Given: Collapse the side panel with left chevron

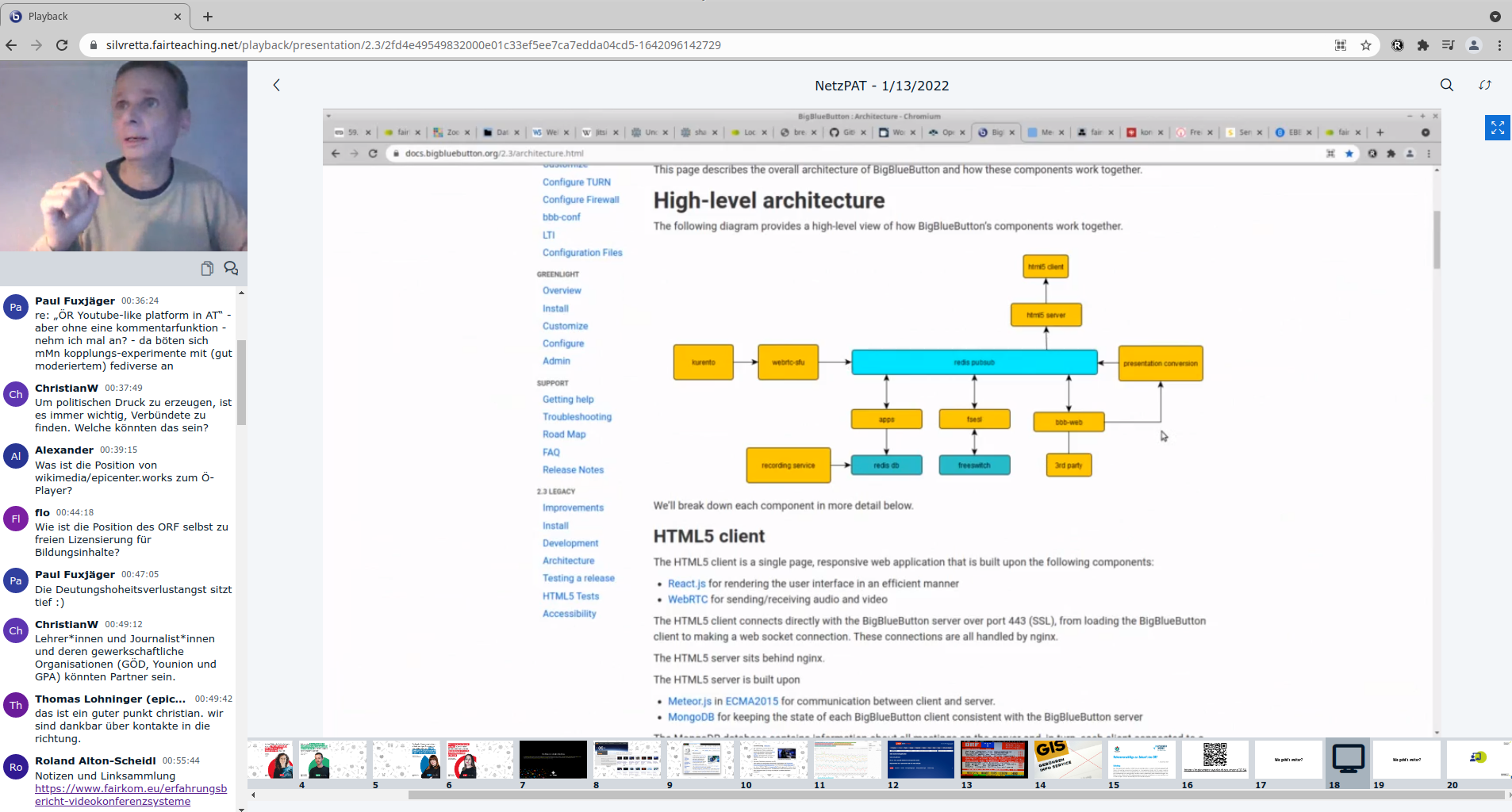Looking at the screenshot, I should 277,85.
